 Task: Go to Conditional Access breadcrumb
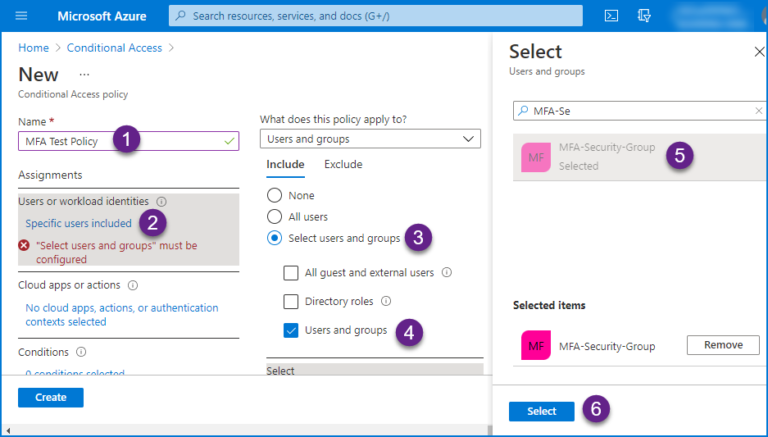click(x=114, y=48)
